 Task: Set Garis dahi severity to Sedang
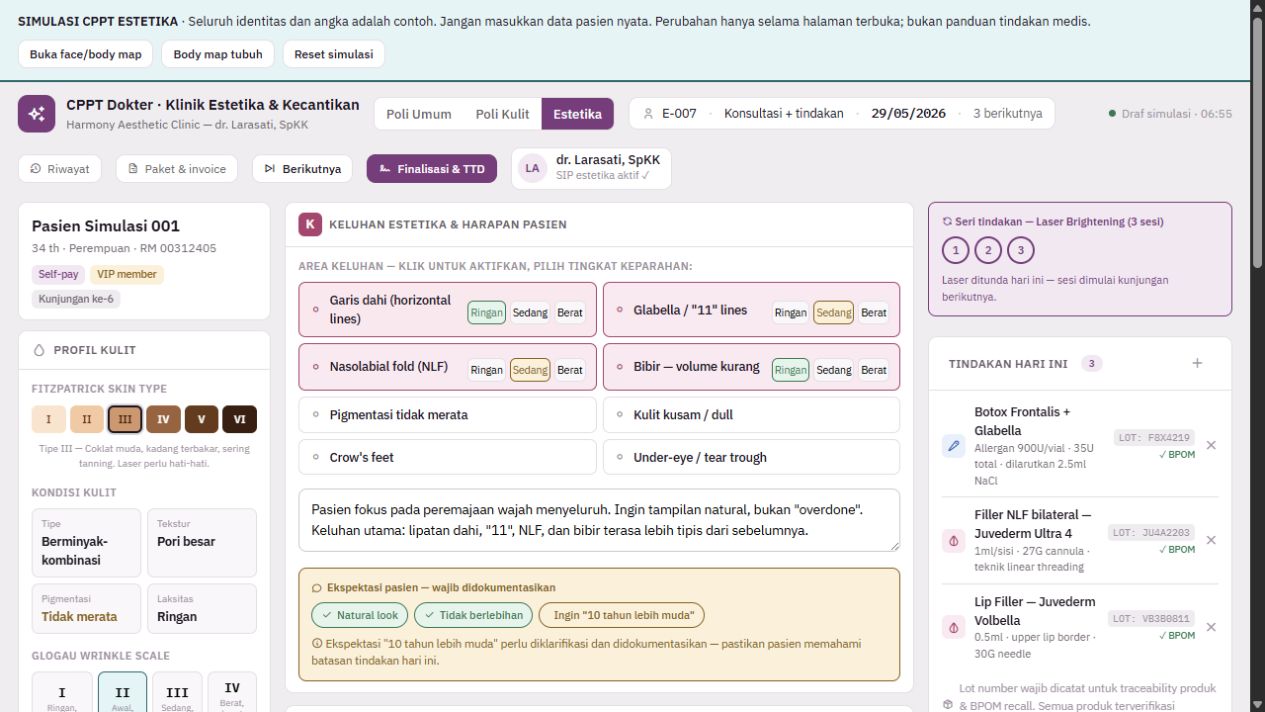(530, 313)
